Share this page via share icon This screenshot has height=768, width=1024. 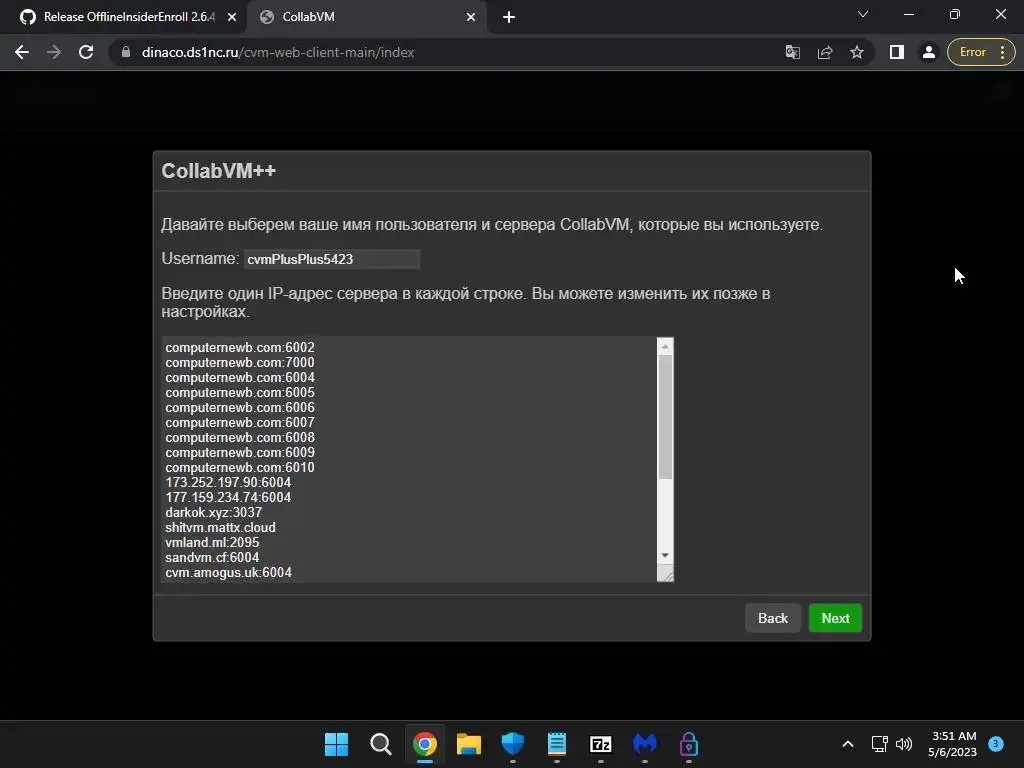coord(825,52)
